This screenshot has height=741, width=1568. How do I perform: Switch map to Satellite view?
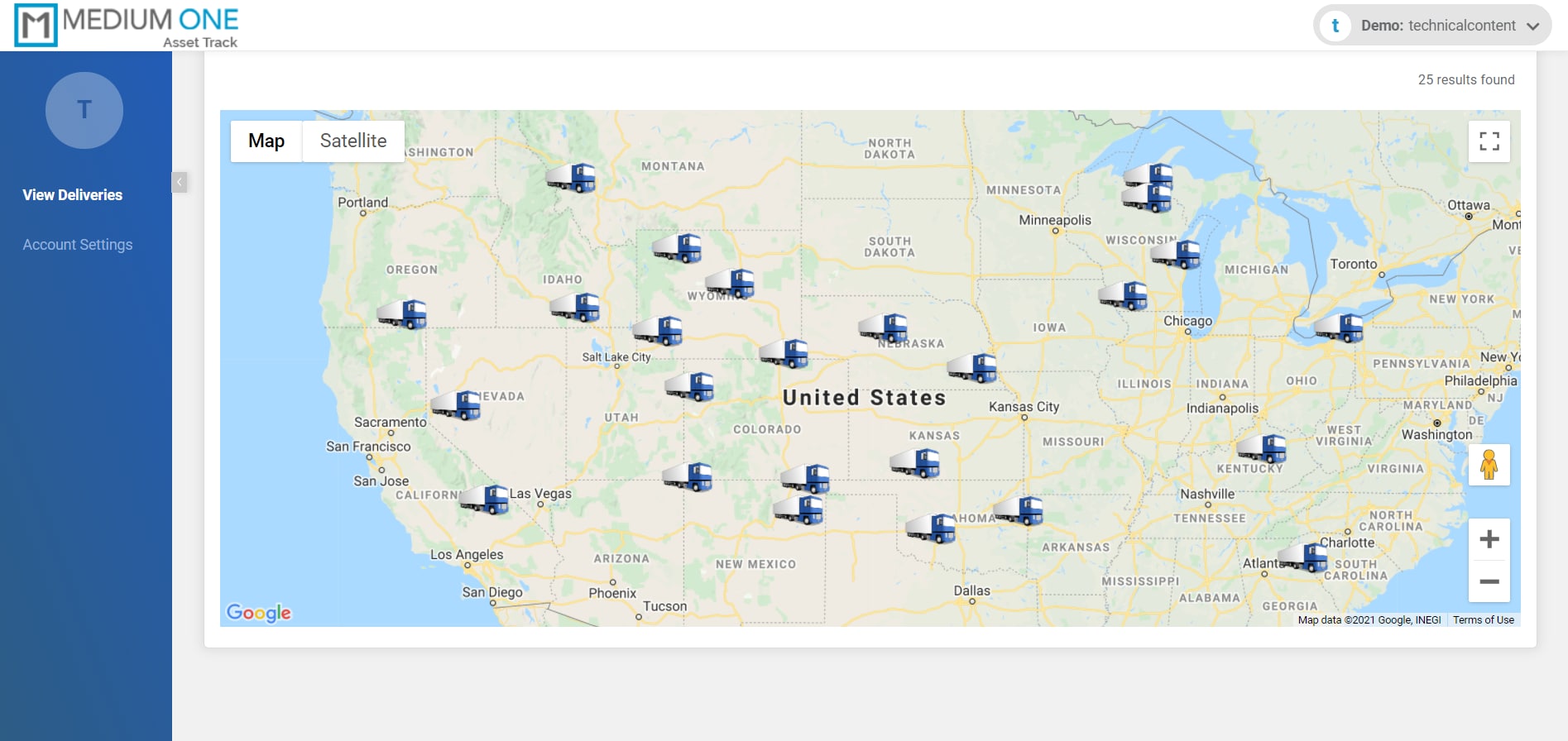tap(353, 141)
